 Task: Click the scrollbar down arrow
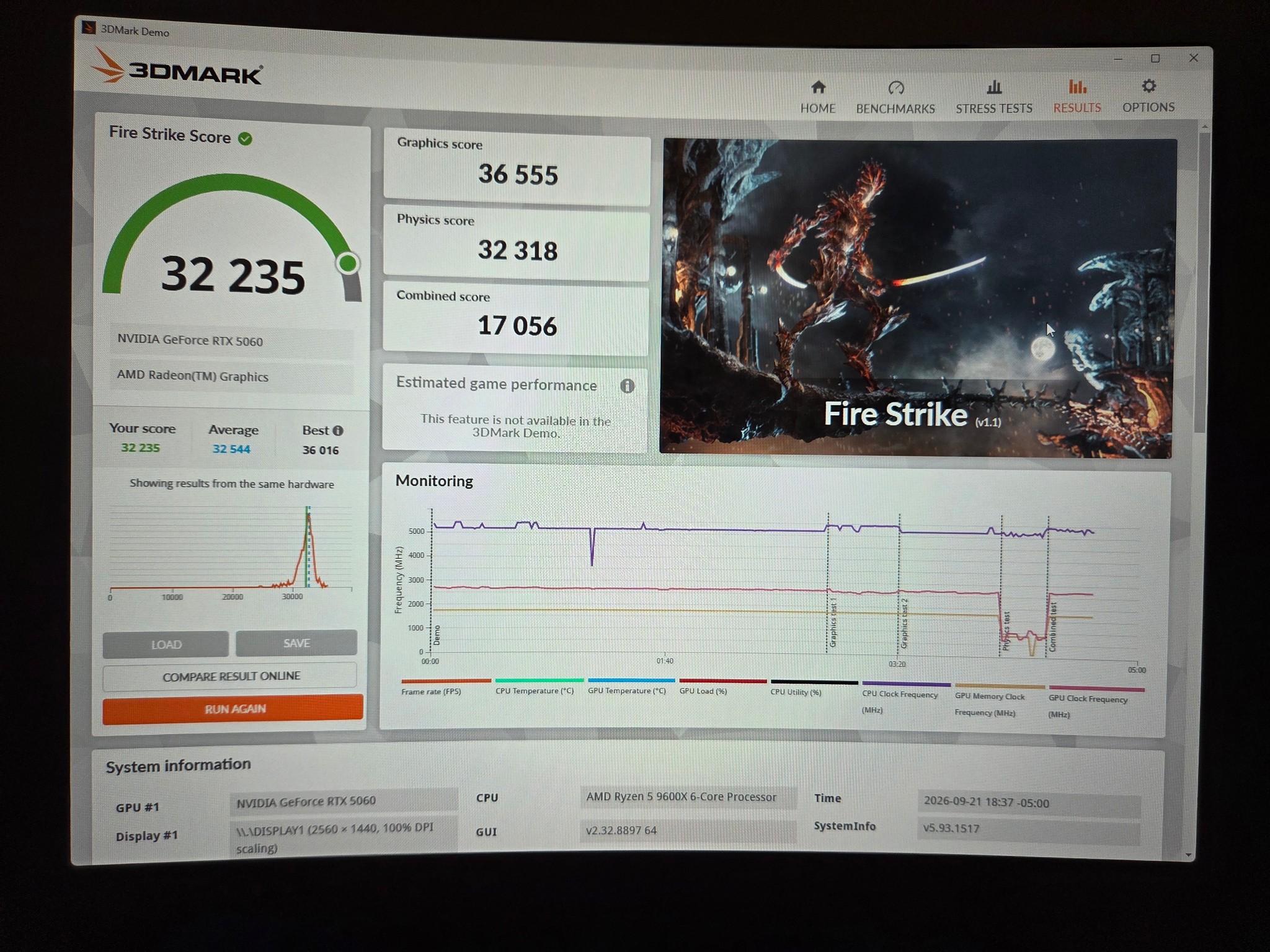[x=1189, y=855]
